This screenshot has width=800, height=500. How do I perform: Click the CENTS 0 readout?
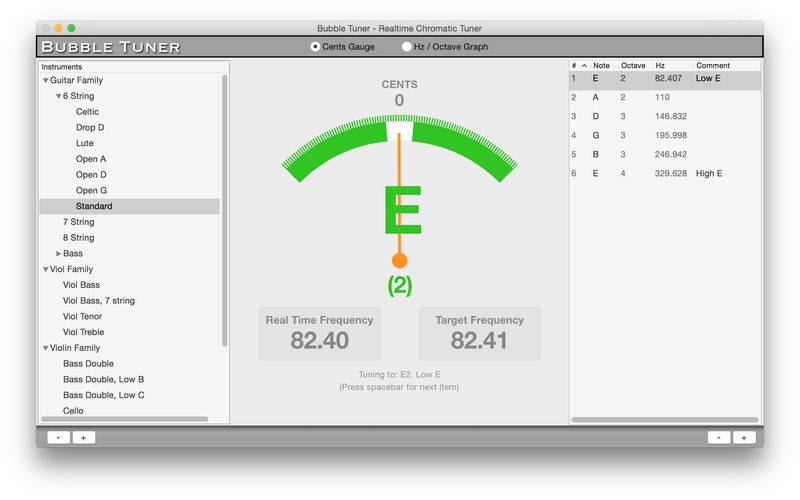click(399, 93)
